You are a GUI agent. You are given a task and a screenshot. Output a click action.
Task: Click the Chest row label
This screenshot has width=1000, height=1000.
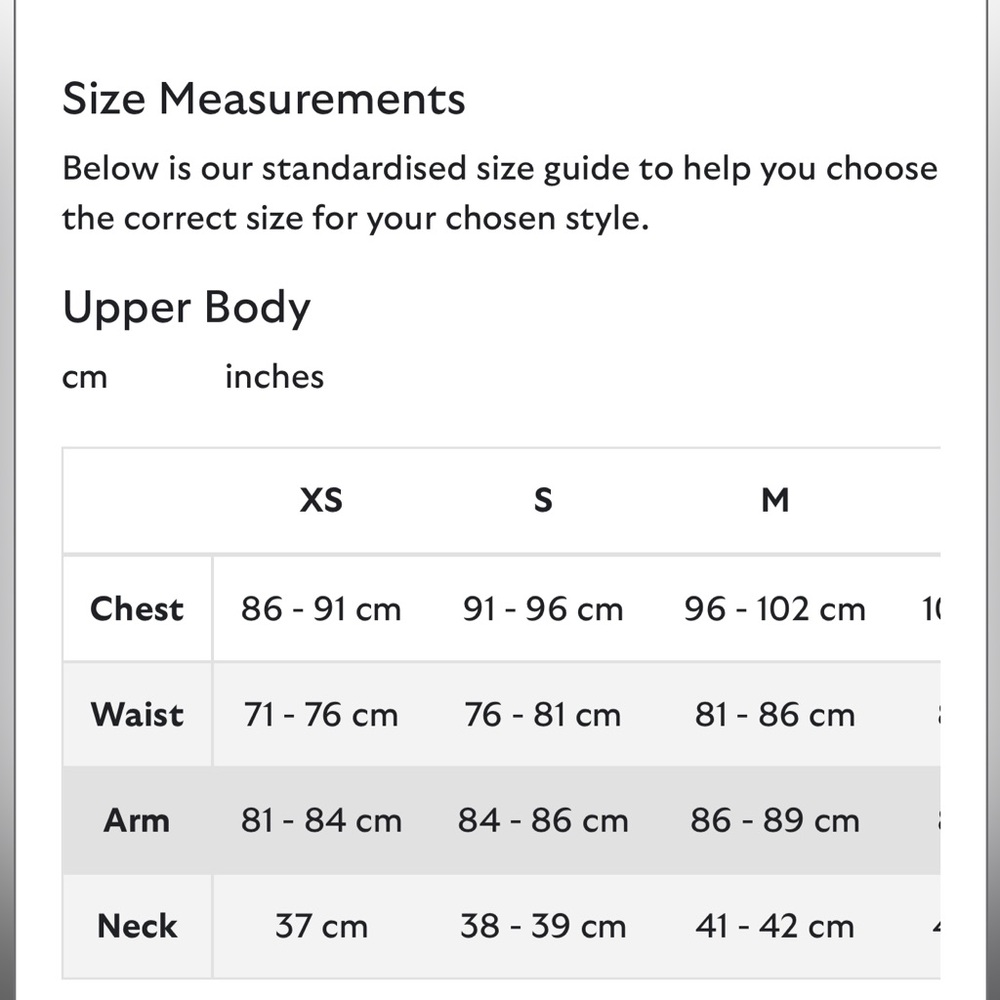tap(137, 608)
